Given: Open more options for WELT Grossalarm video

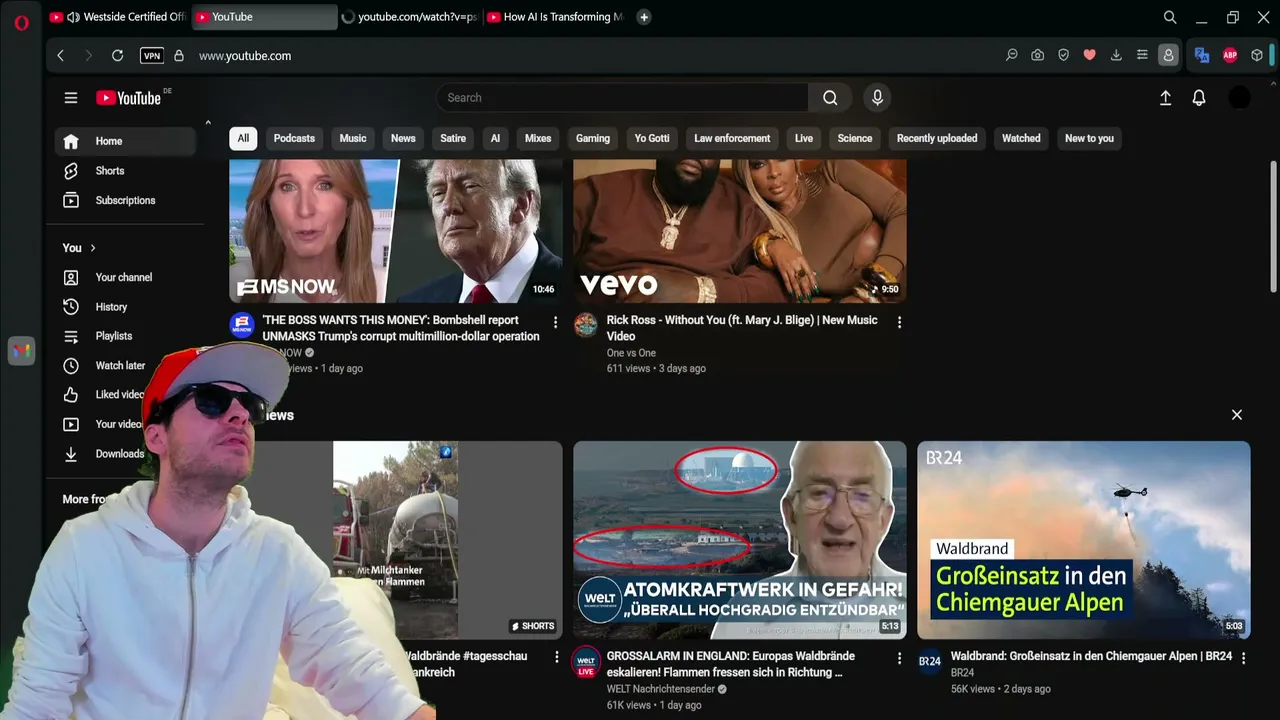Looking at the screenshot, I should pyautogui.click(x=899, y=658).
